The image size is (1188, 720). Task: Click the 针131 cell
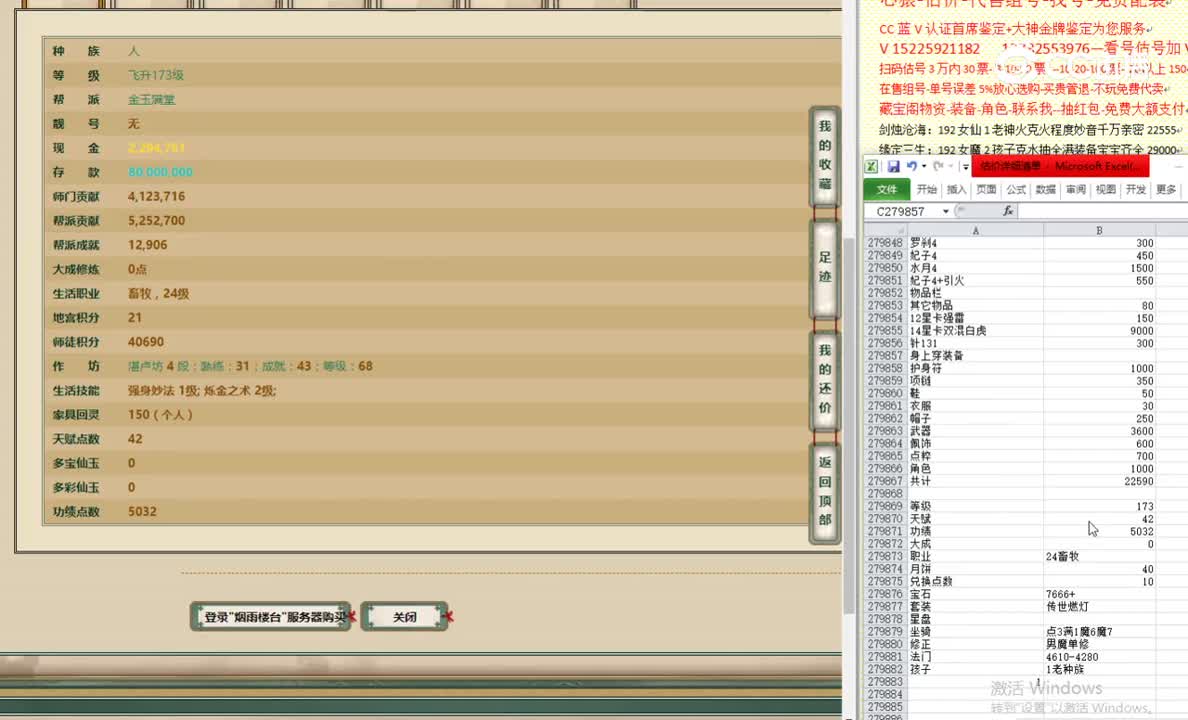point(975,343)
